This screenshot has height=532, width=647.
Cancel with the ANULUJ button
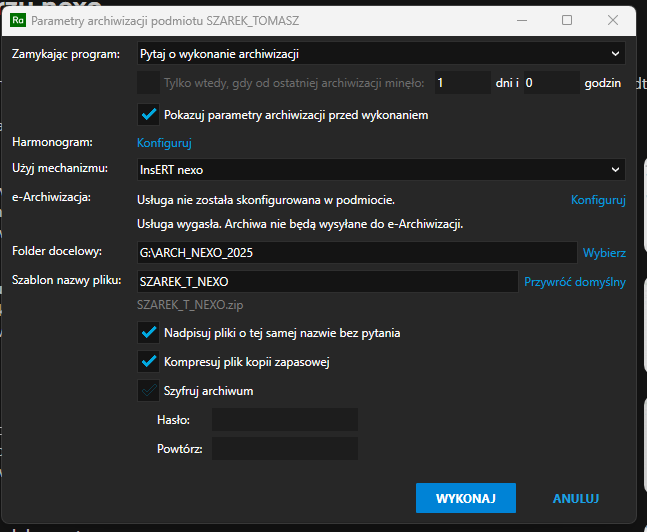576,498
